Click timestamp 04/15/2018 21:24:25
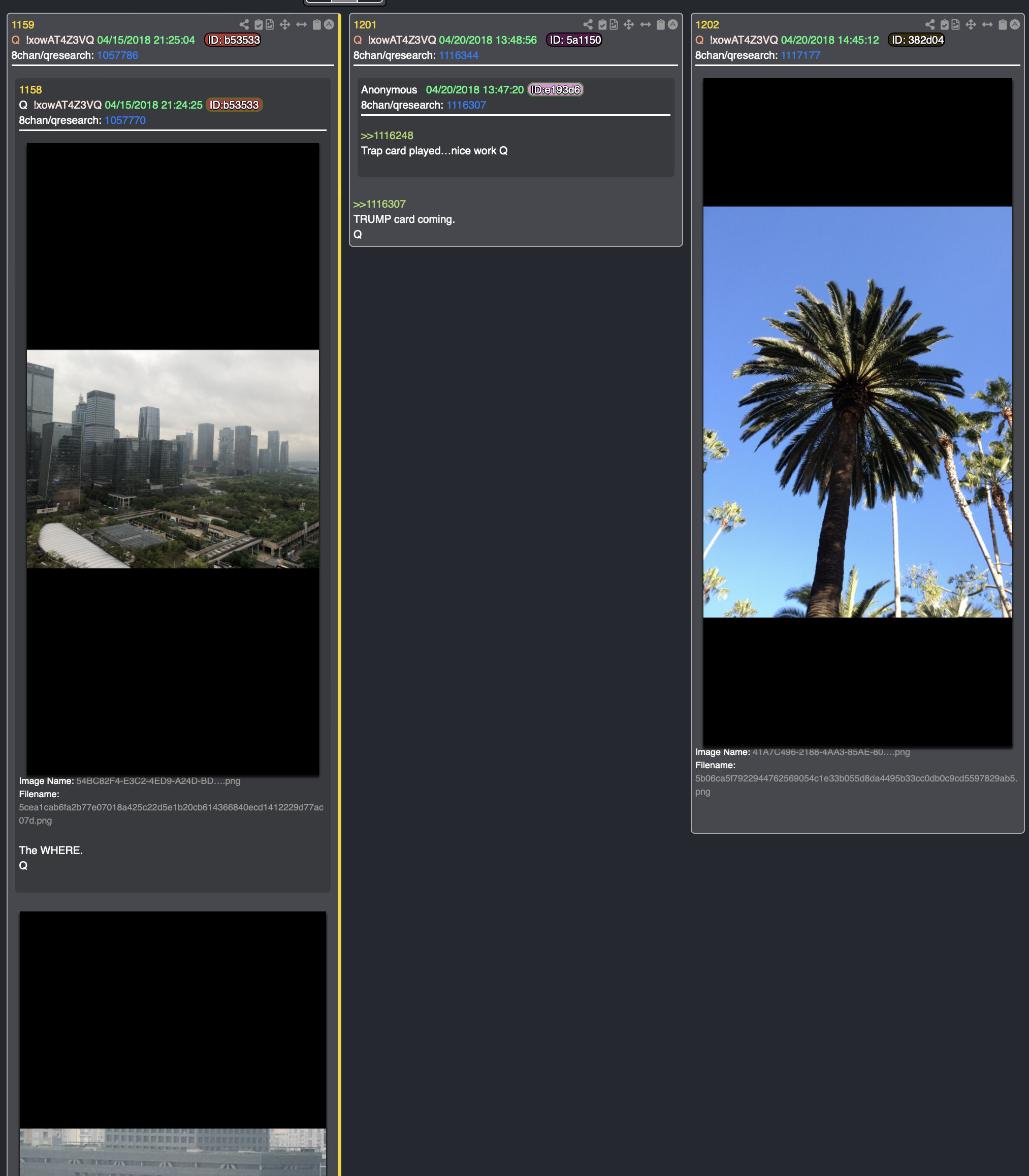1029x1176 pixels. (x=153, y=105)
